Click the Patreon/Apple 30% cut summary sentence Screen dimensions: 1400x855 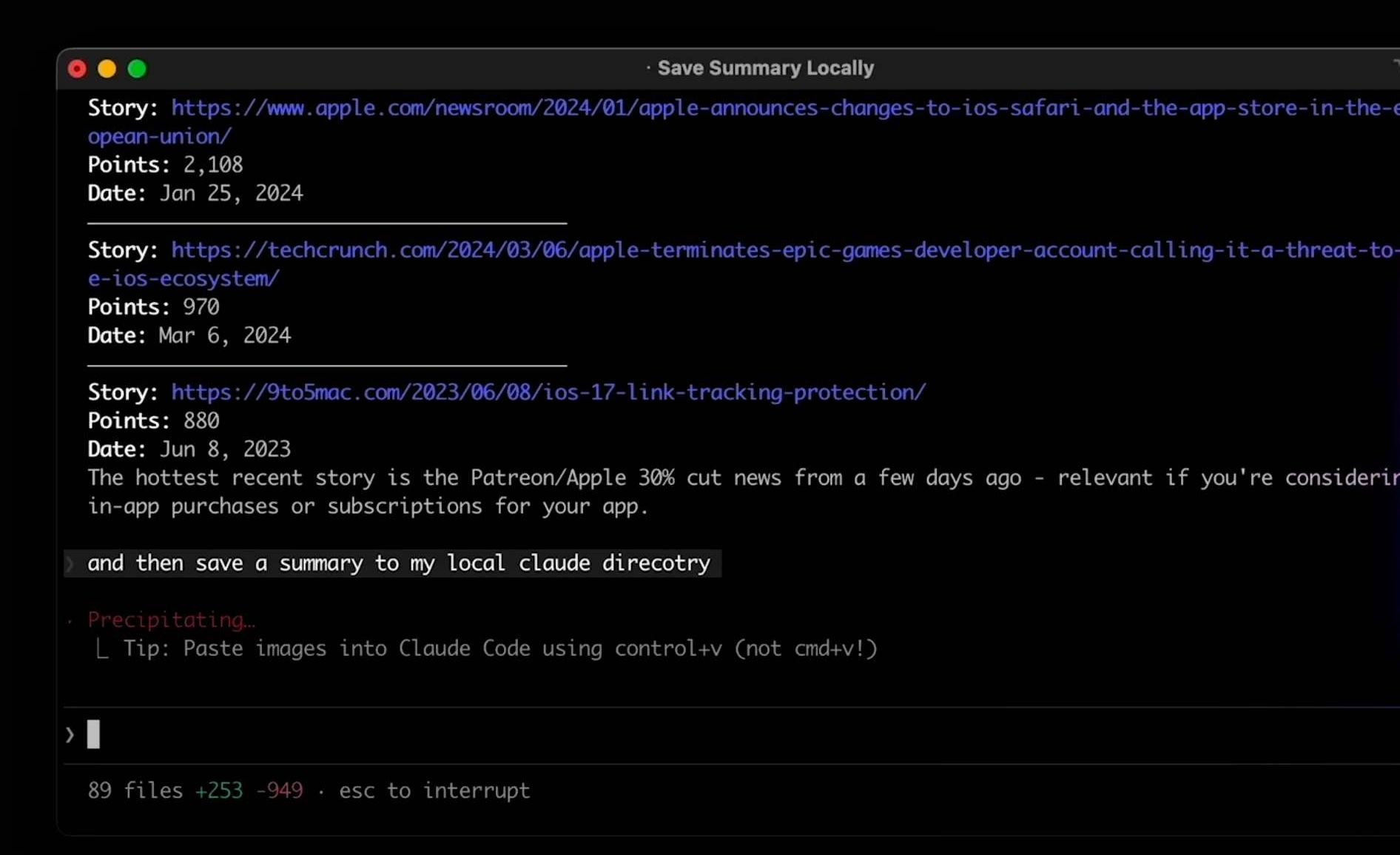click(x=744, y=492)
